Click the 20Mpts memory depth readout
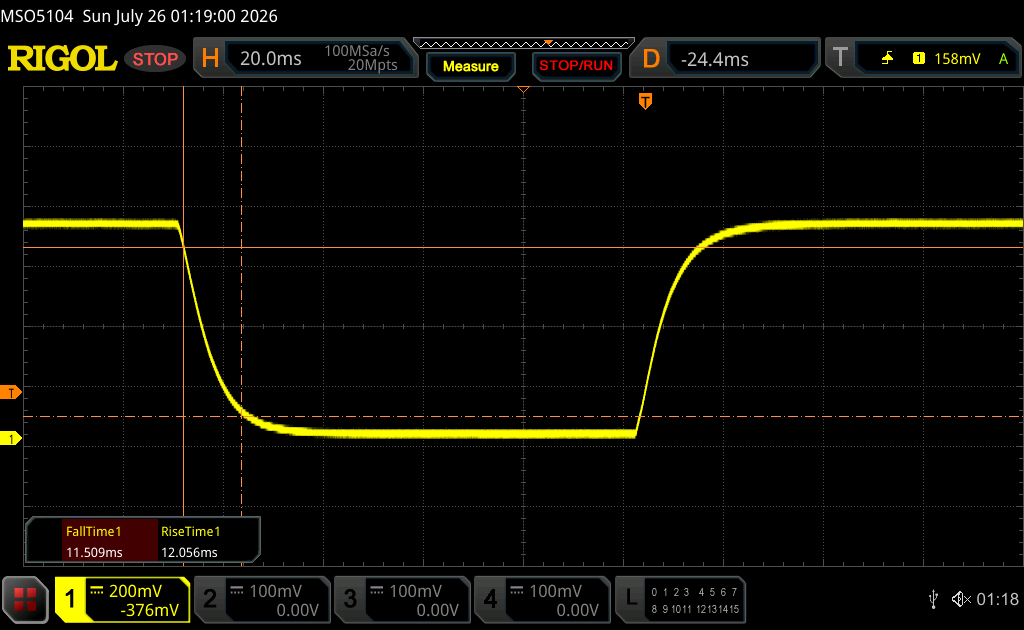 (372, 65)
